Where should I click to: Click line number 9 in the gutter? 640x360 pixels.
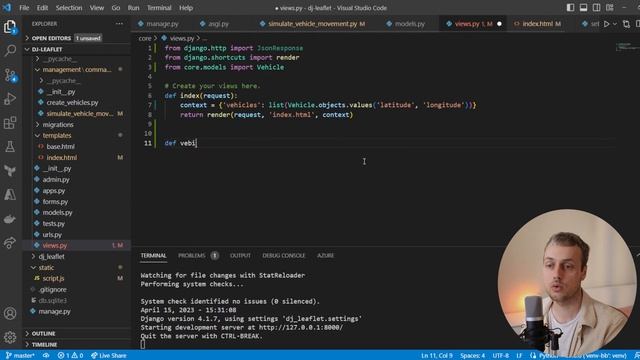point(149,124)
